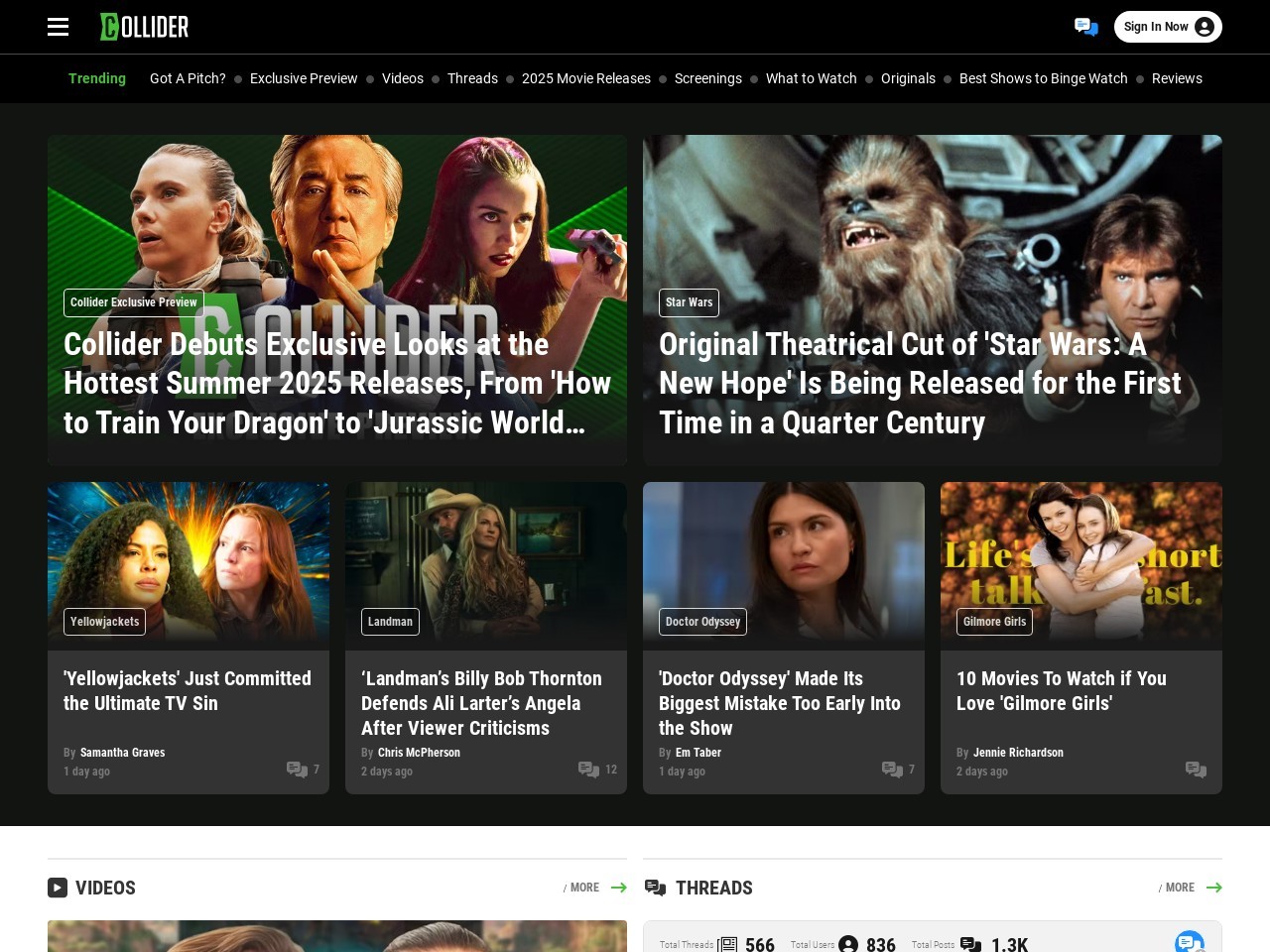Open comments icon on Doctor Odyssey article
This screenshot has width=1270, height=952.
[x=892, y=770]
